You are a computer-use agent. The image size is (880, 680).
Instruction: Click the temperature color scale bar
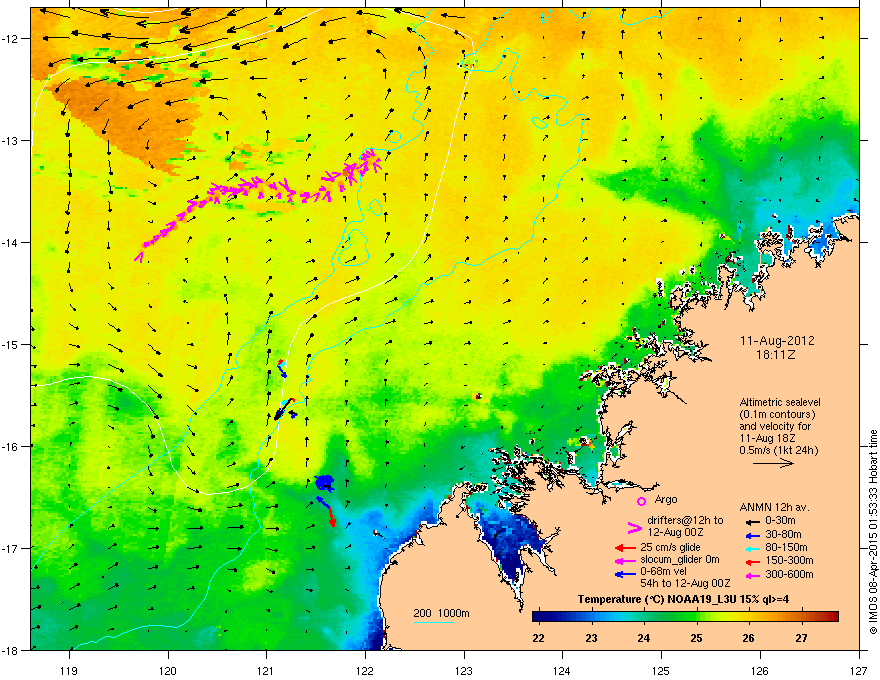[685, 616]
